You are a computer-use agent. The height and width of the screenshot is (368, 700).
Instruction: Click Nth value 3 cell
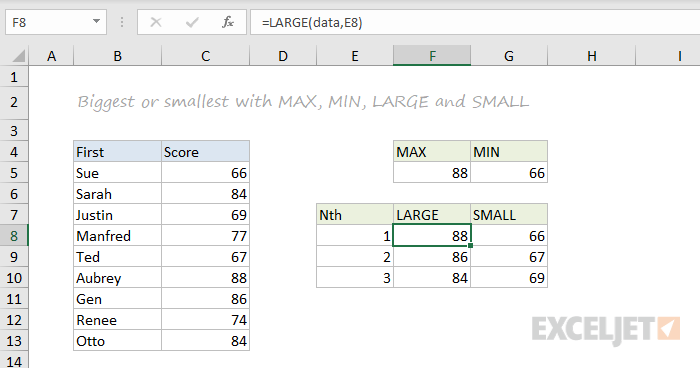coord(355,278)
